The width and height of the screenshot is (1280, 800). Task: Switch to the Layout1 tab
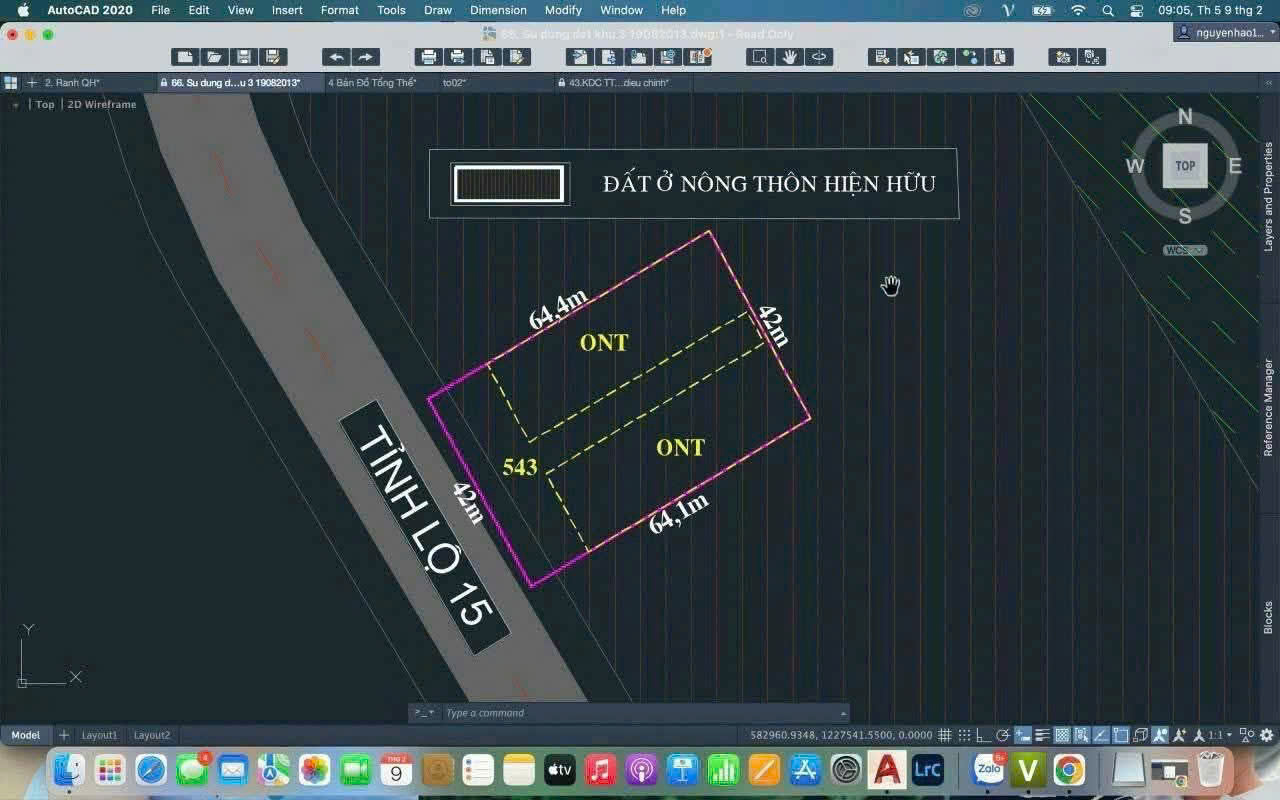pyautogui.click(x=99, y=735)
